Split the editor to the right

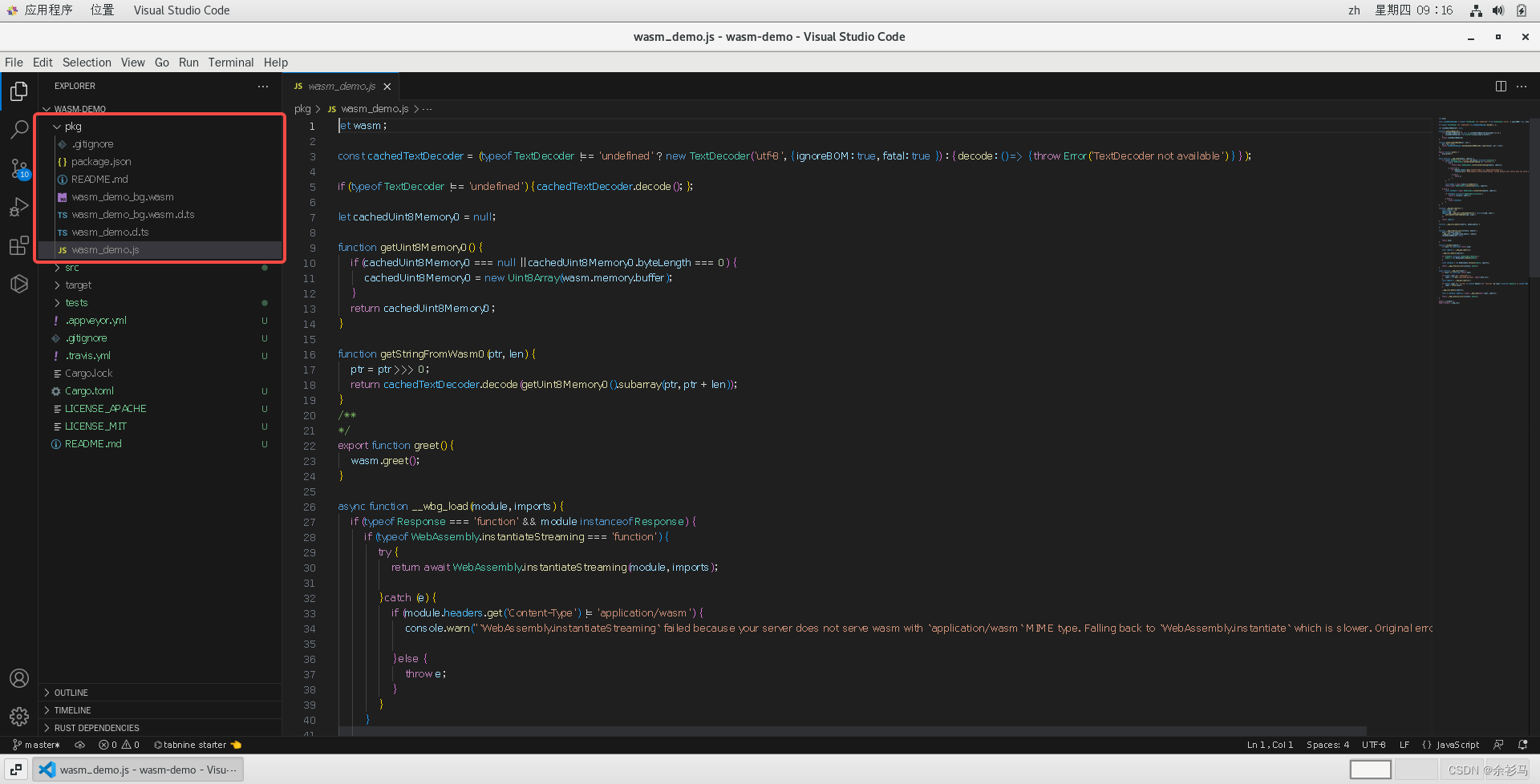1500,87
